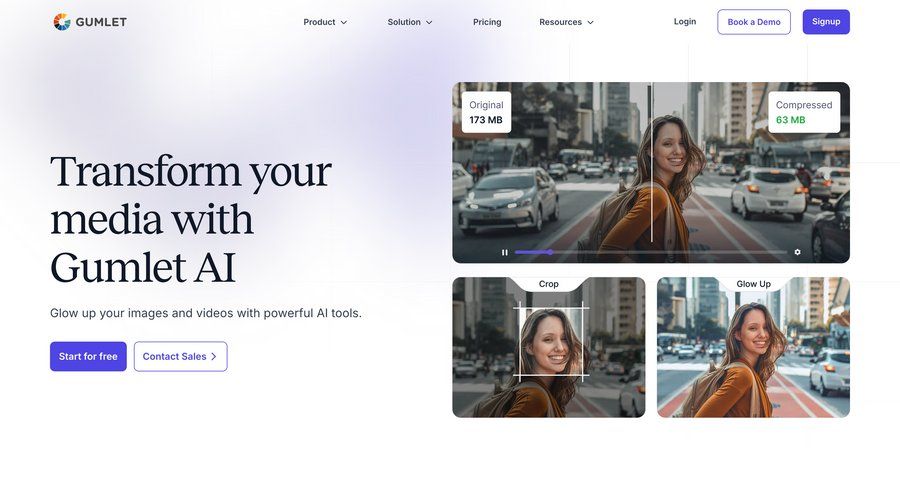Screen dimensions: 900x484
Task: Click the Compressed 63 MB label
Action: pyautogui.click(x=804, y=113)
